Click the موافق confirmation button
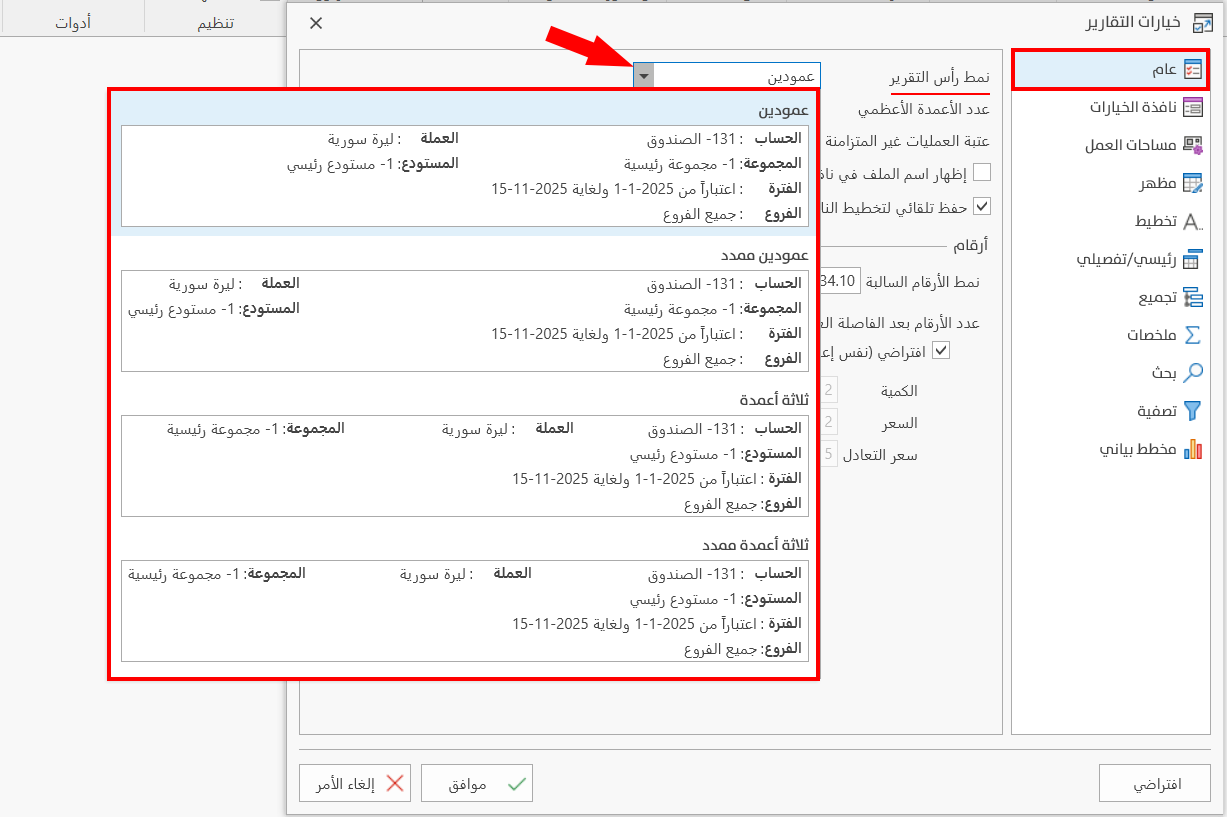This screenshot has height=817, width=1227. pyautogui.click(x=477, y=783)
